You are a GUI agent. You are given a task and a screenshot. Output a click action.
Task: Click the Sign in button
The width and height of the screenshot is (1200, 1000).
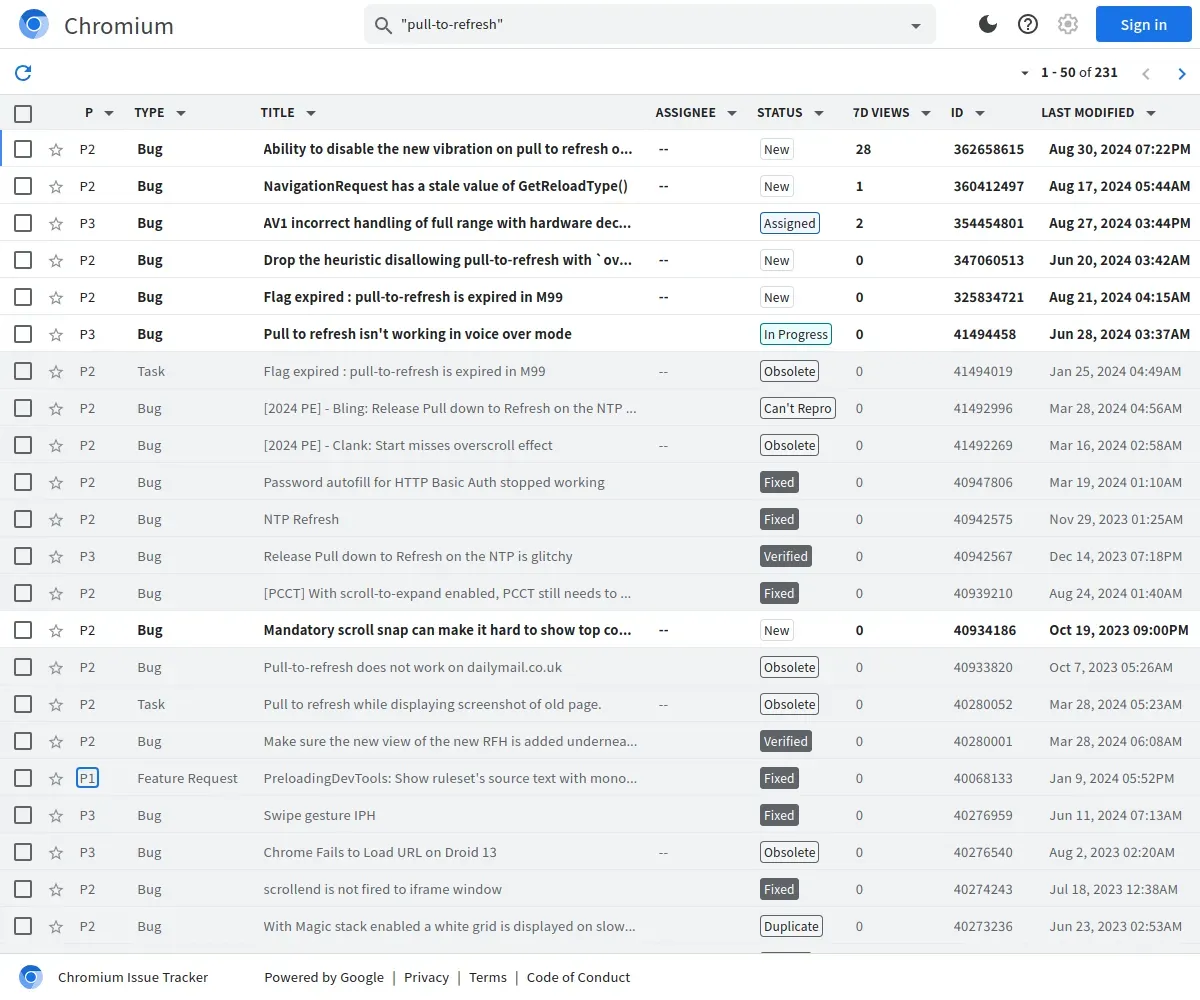point(1143,24)
